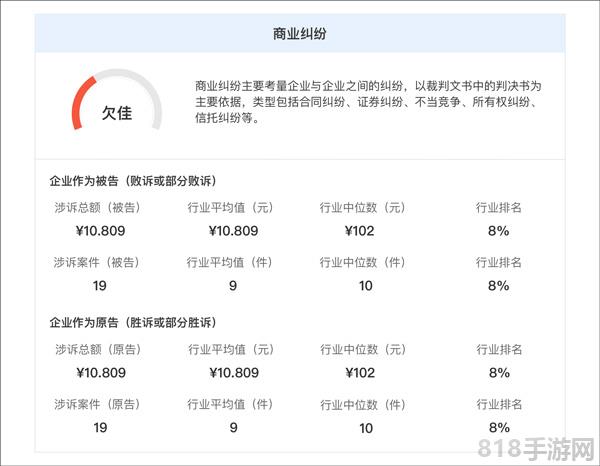Click 涉诉总额（被告）label
Image resolution: width=600 pixels, height=466 pixels.
97,207
